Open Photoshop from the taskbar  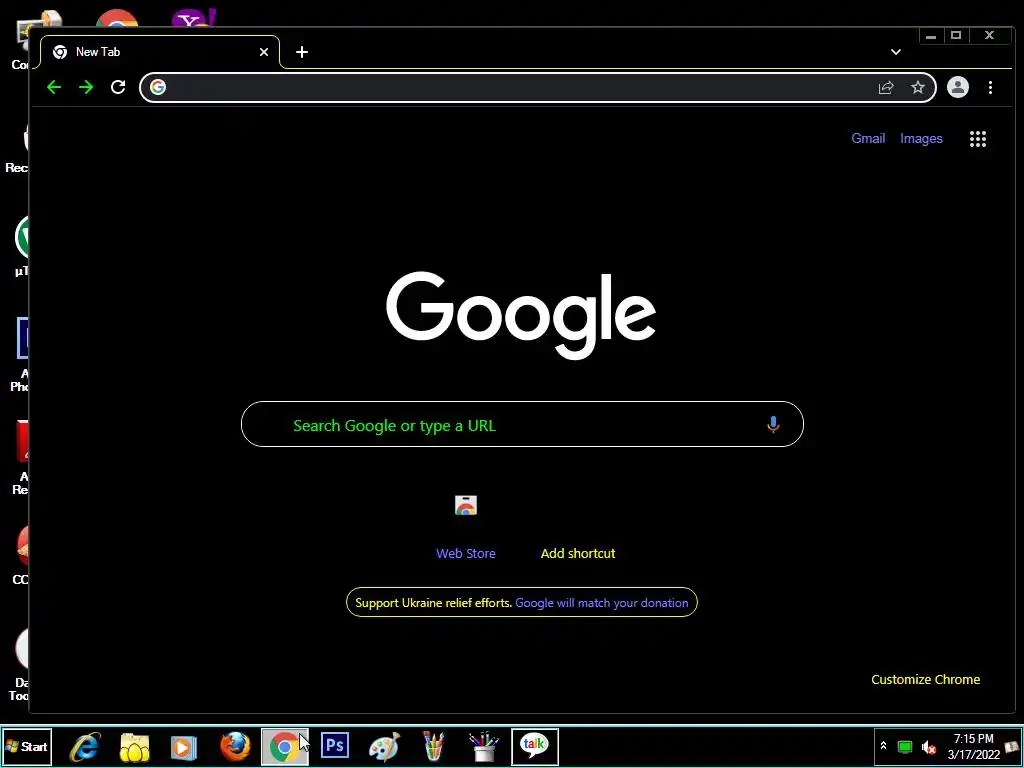(335, 745)
